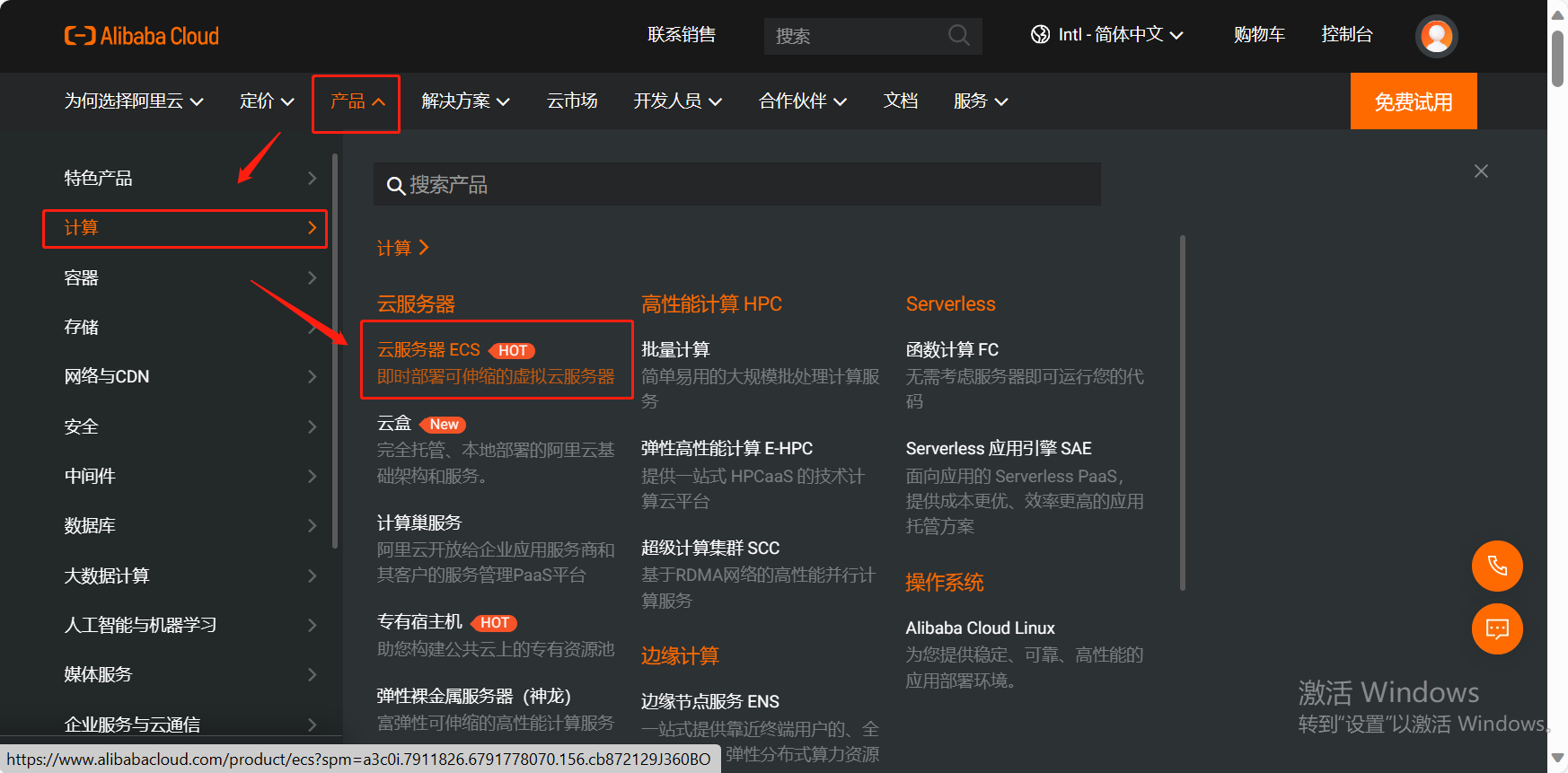
Task: Open Serverless 应用引擎 SAE link
Action: tap(999, 448)
